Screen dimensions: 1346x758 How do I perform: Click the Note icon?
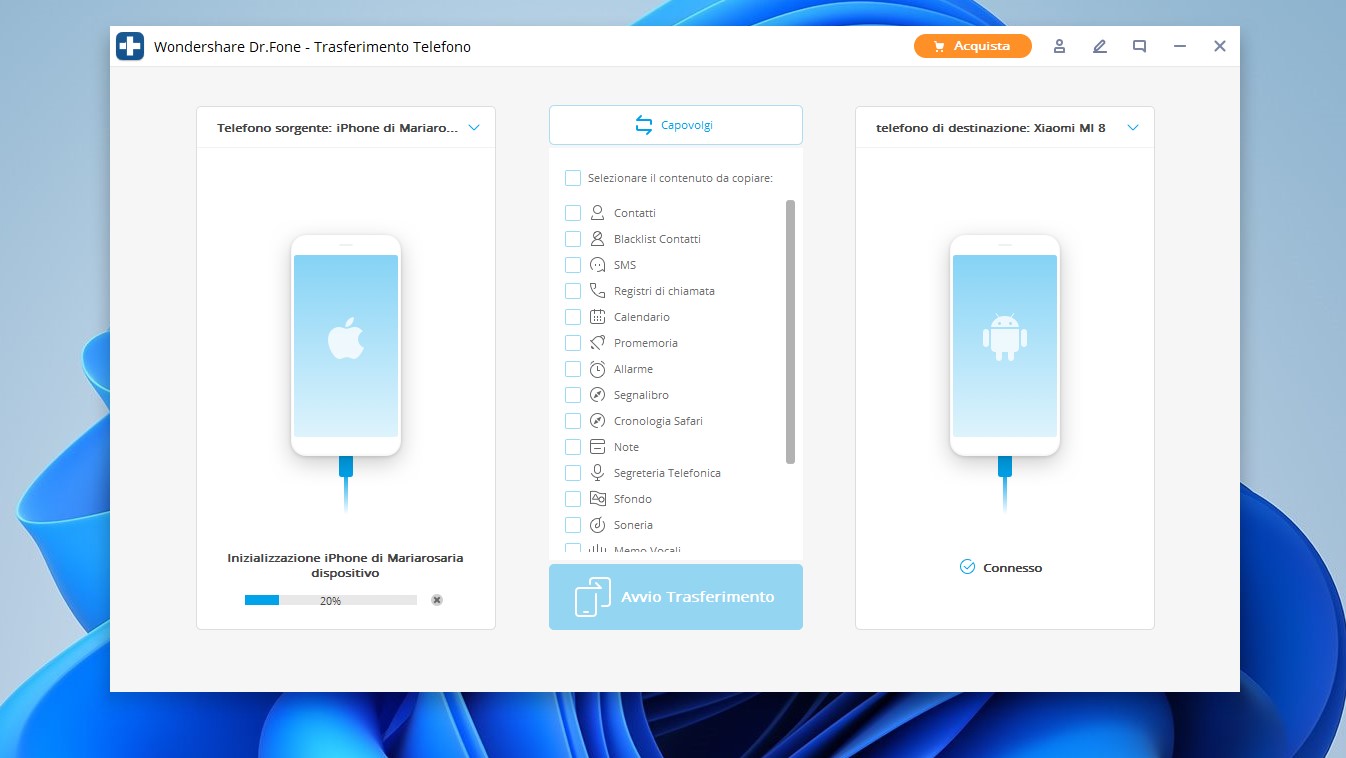click(x=597, y=447)
